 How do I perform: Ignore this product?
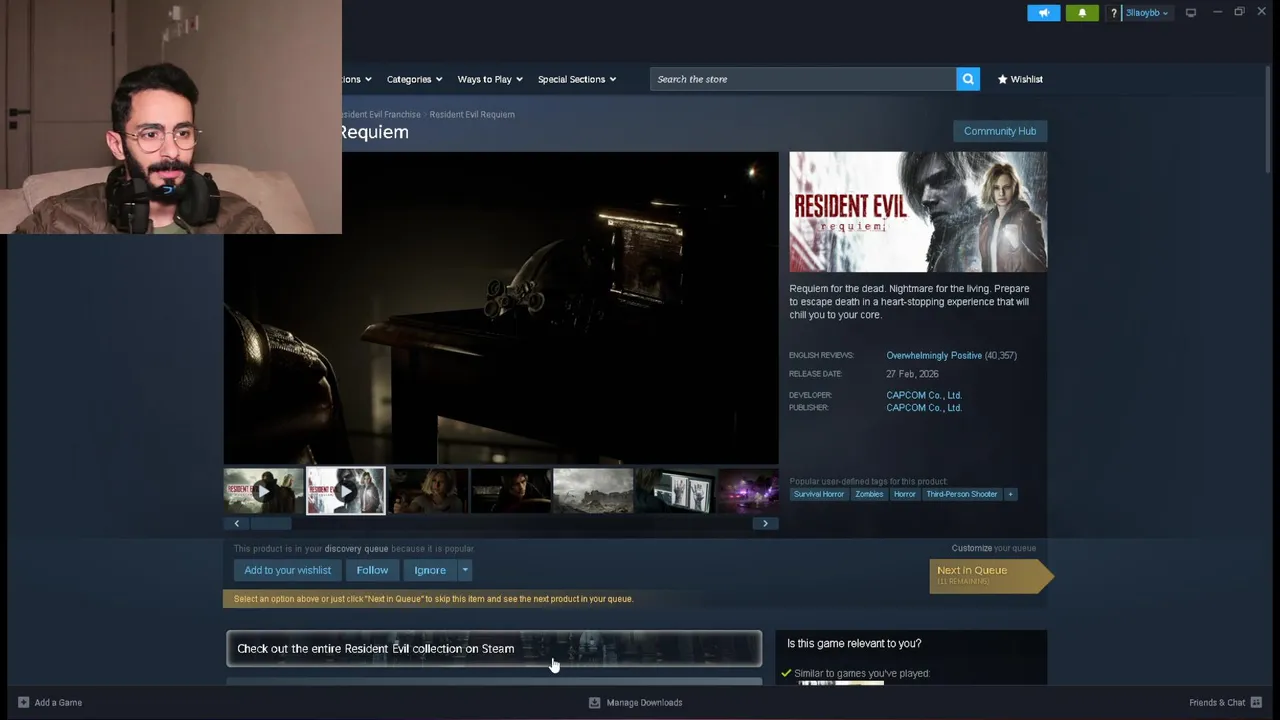coord(430,570)
